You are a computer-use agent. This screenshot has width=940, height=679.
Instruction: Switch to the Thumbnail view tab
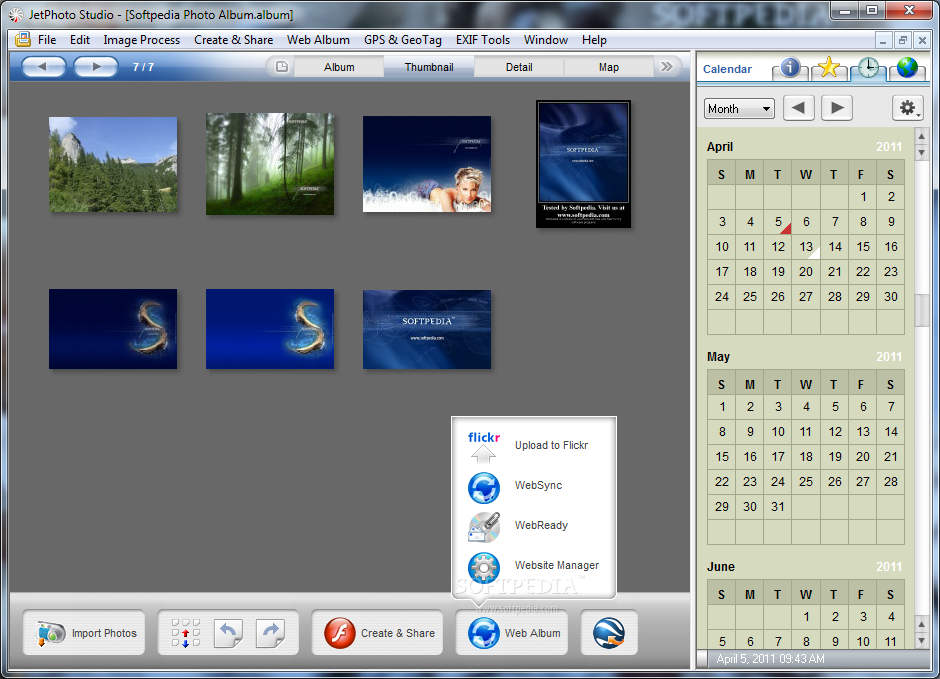429,67
